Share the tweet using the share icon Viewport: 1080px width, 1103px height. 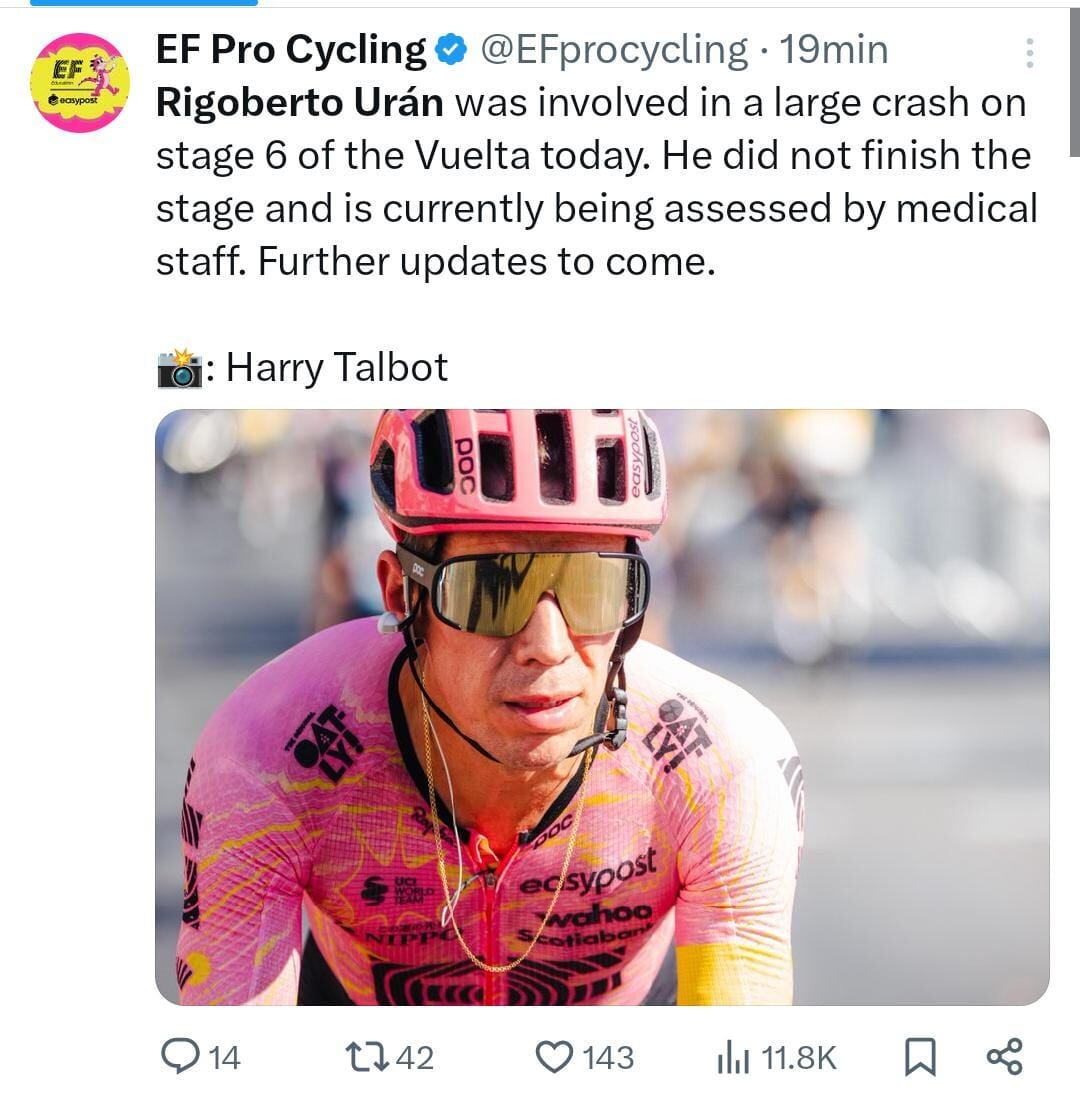[1004, 1057]
